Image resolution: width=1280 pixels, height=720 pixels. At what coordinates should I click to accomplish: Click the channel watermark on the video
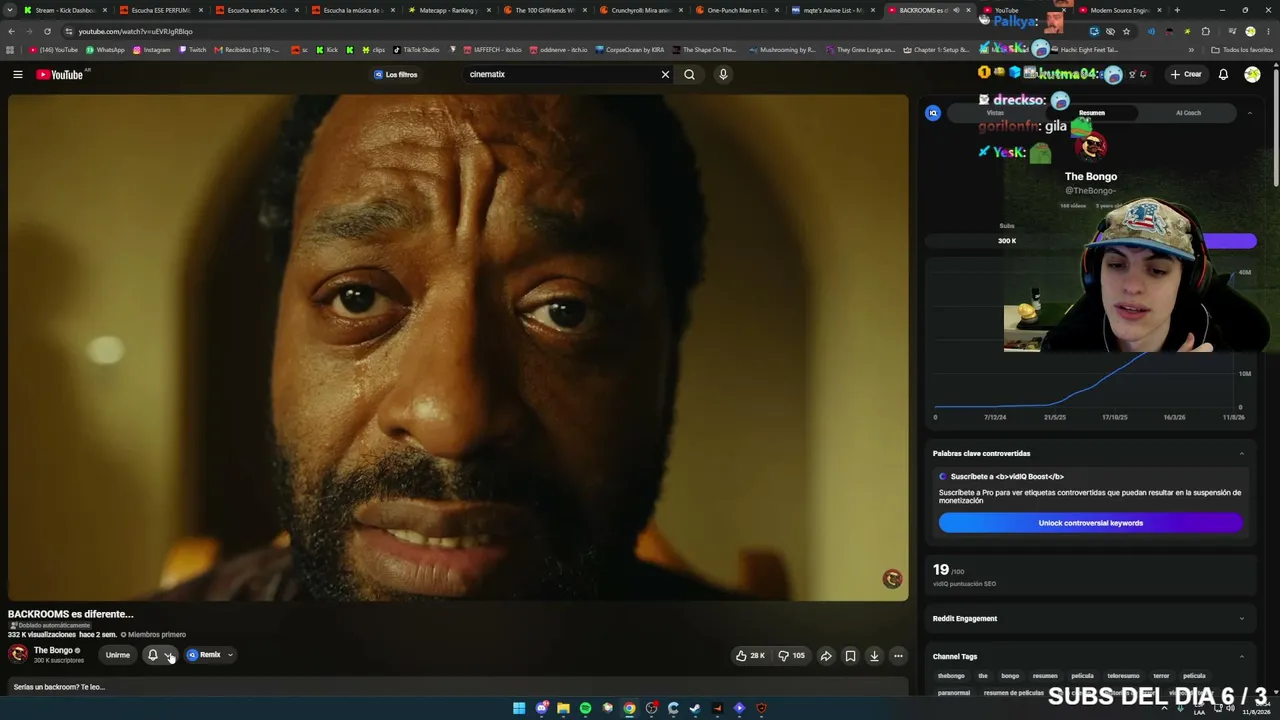(x=892, y=579)
